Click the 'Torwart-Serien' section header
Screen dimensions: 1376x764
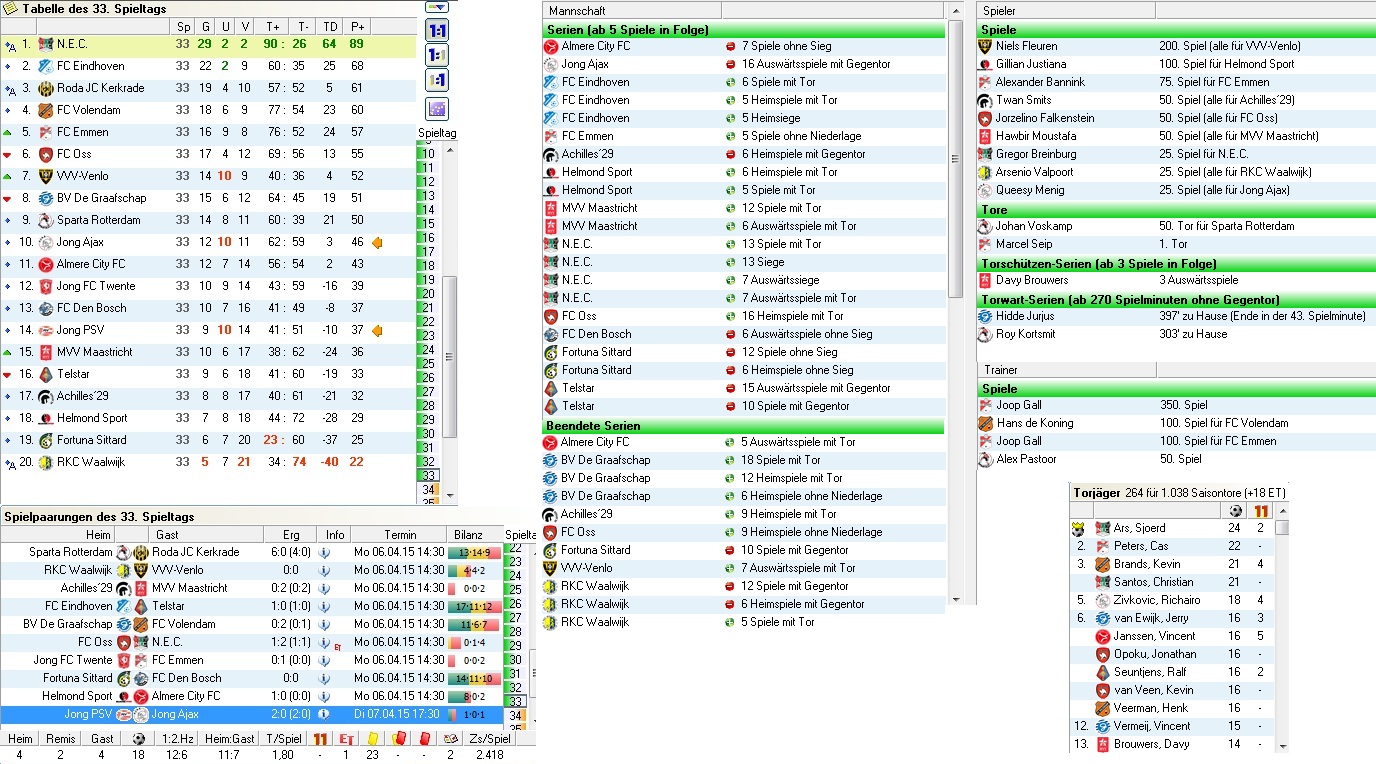click(1176, 300)
